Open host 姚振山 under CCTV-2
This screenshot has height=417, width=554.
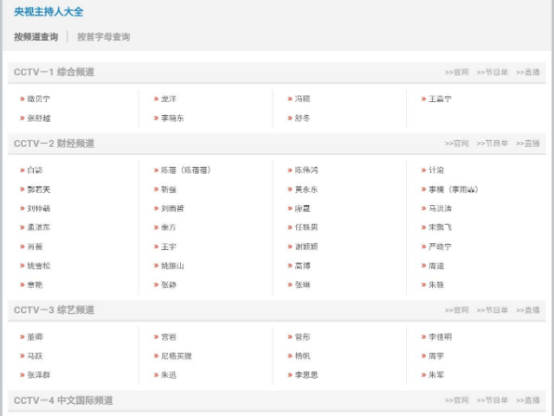point(172,266)
